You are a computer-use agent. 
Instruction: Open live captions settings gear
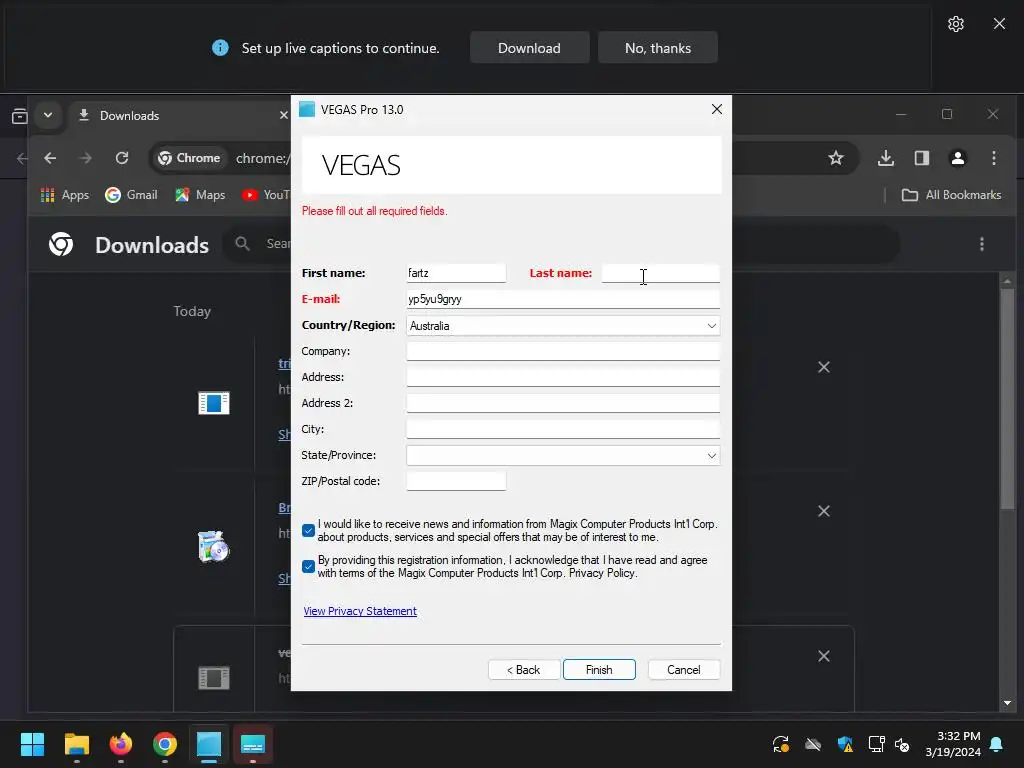tap(955, 24)
